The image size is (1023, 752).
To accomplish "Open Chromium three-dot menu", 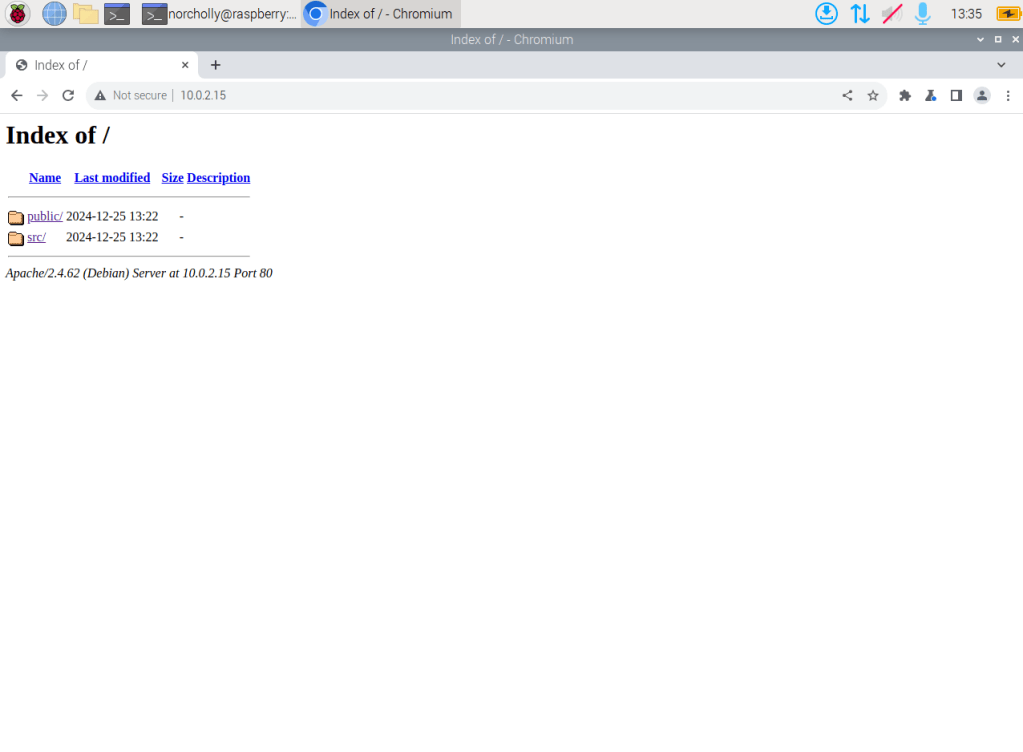I will pos(1008,95).
